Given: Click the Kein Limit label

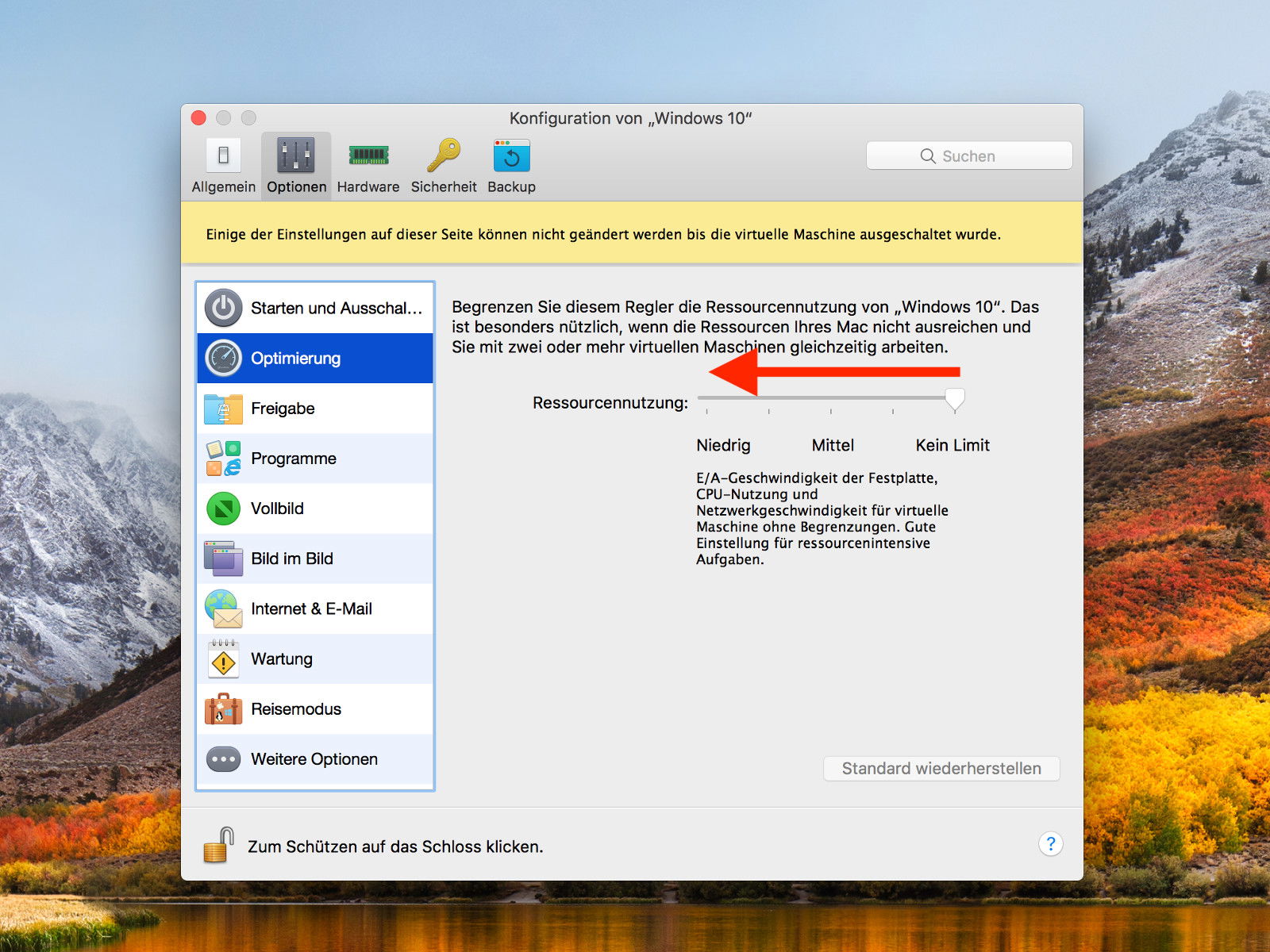Looking at the screenshot, I should 952,445.
